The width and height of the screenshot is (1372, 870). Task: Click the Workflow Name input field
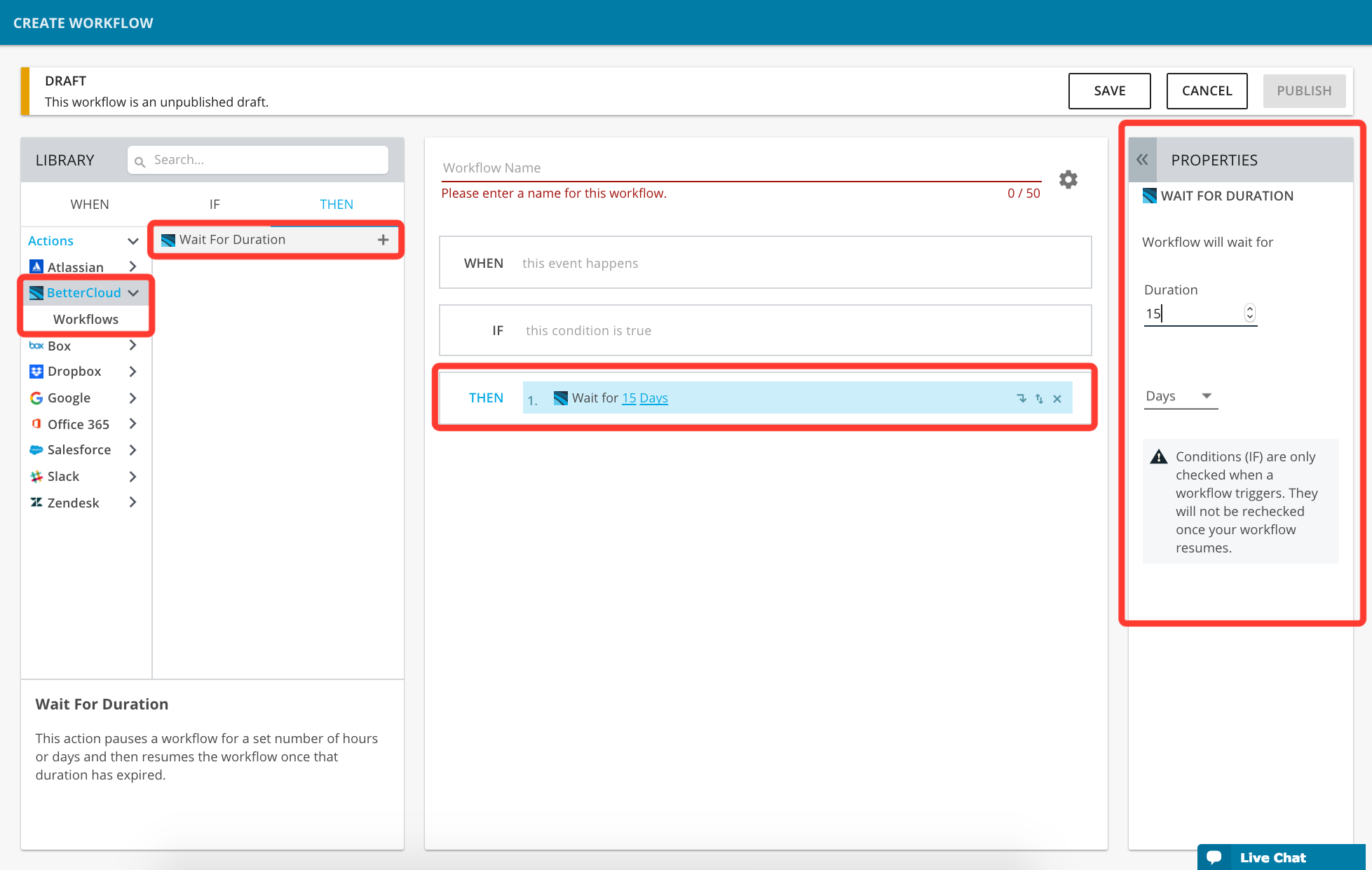click(741, 168)
